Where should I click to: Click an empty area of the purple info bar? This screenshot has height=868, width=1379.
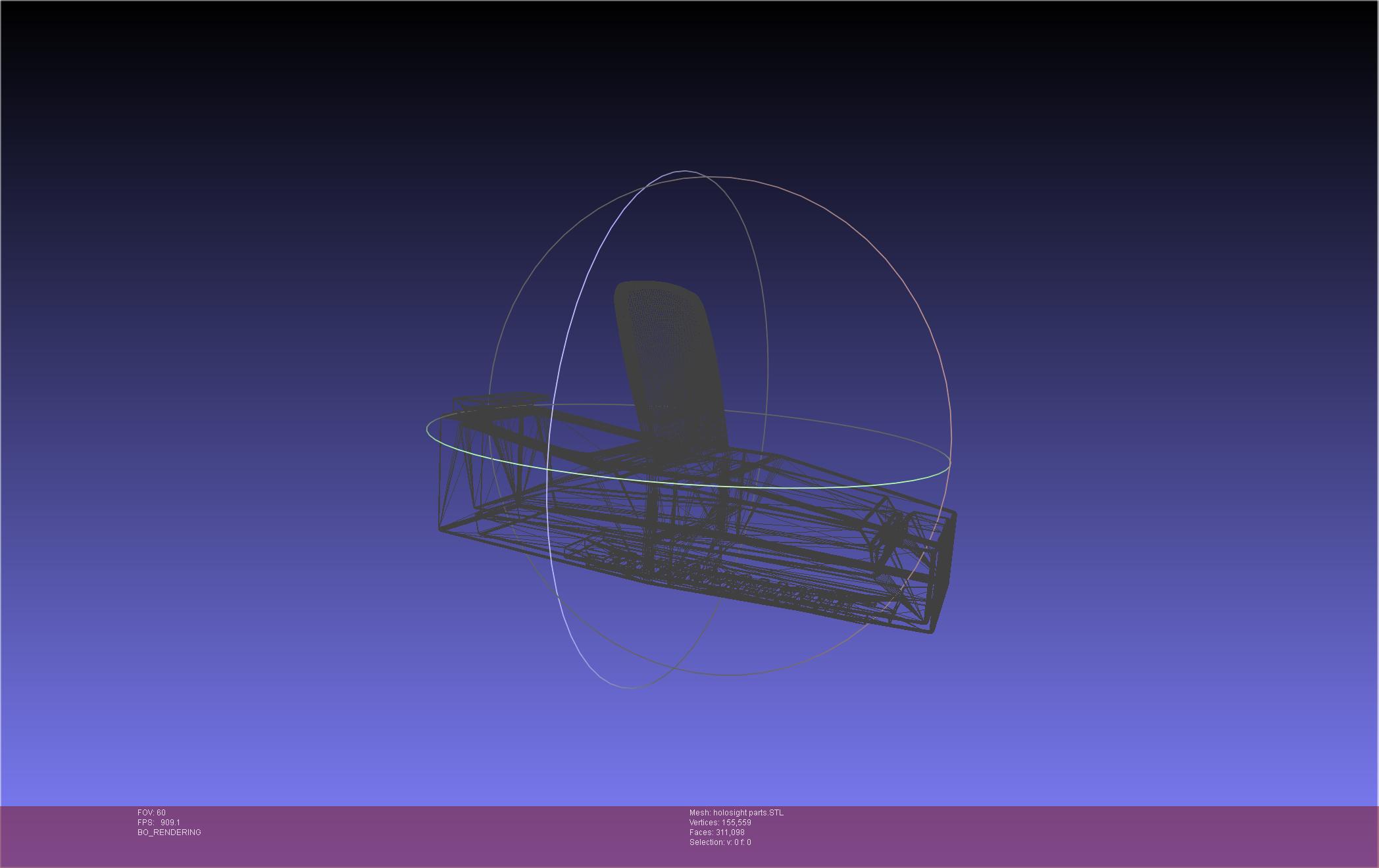[x=1053, y=835]
